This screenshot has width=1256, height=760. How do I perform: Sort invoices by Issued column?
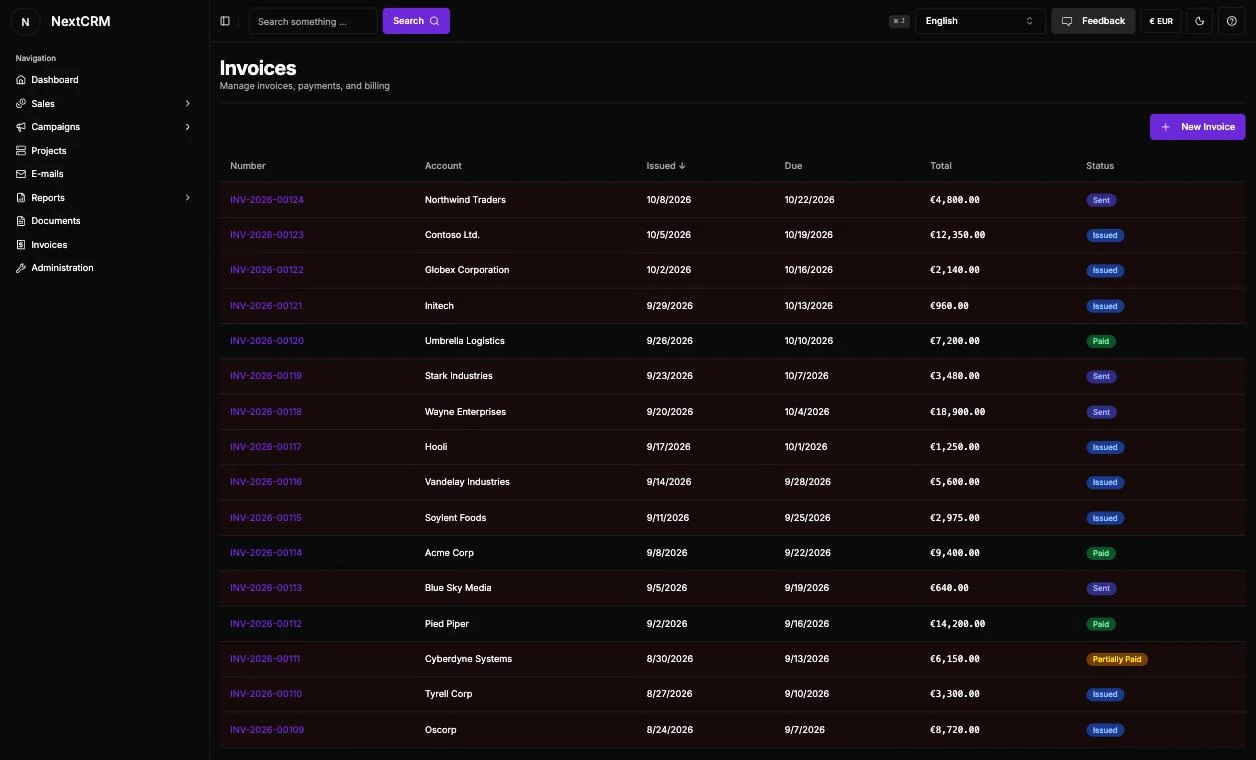[666, 166]
